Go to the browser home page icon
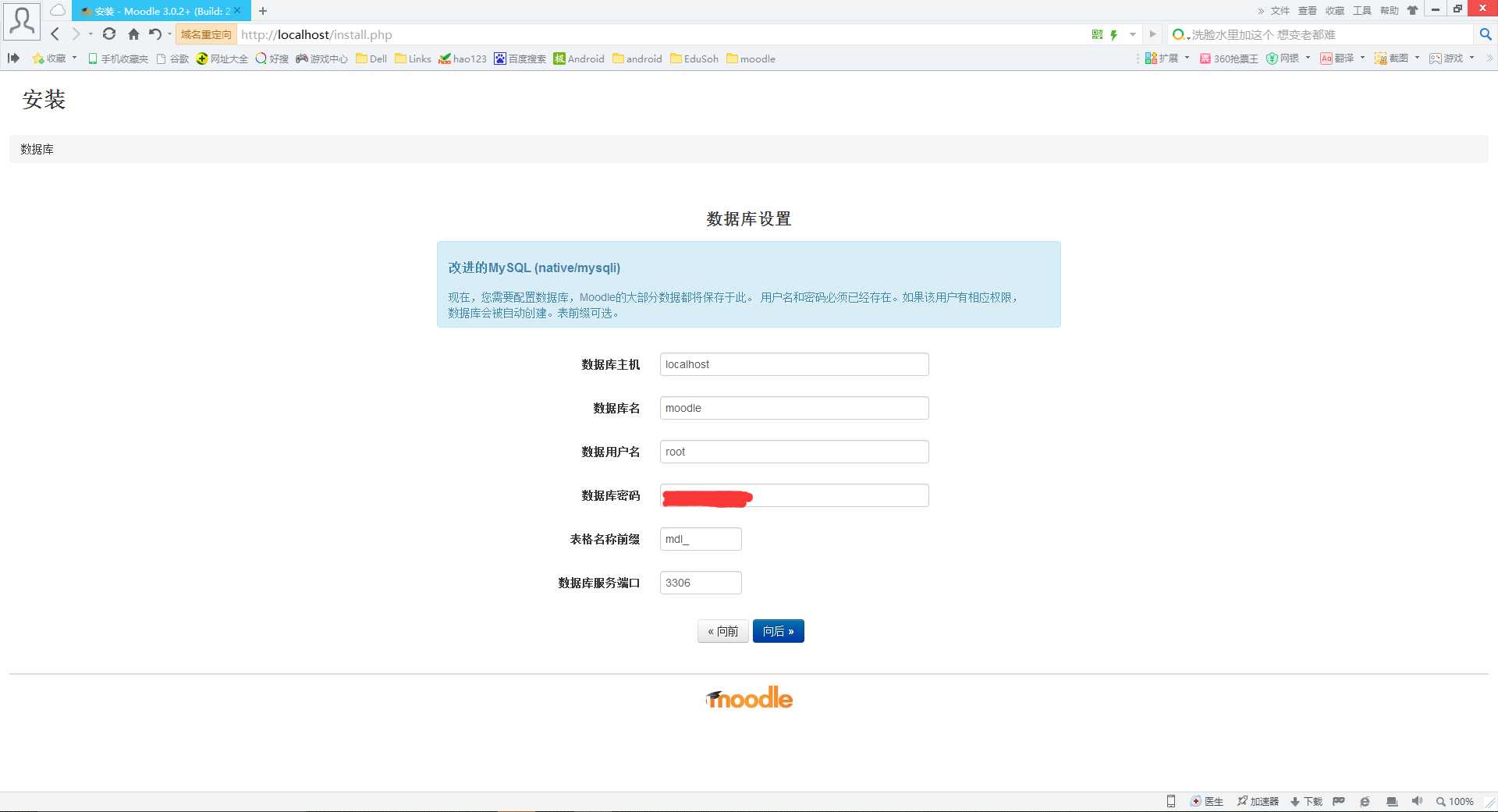1498x812 pixels. coord(133,34)
